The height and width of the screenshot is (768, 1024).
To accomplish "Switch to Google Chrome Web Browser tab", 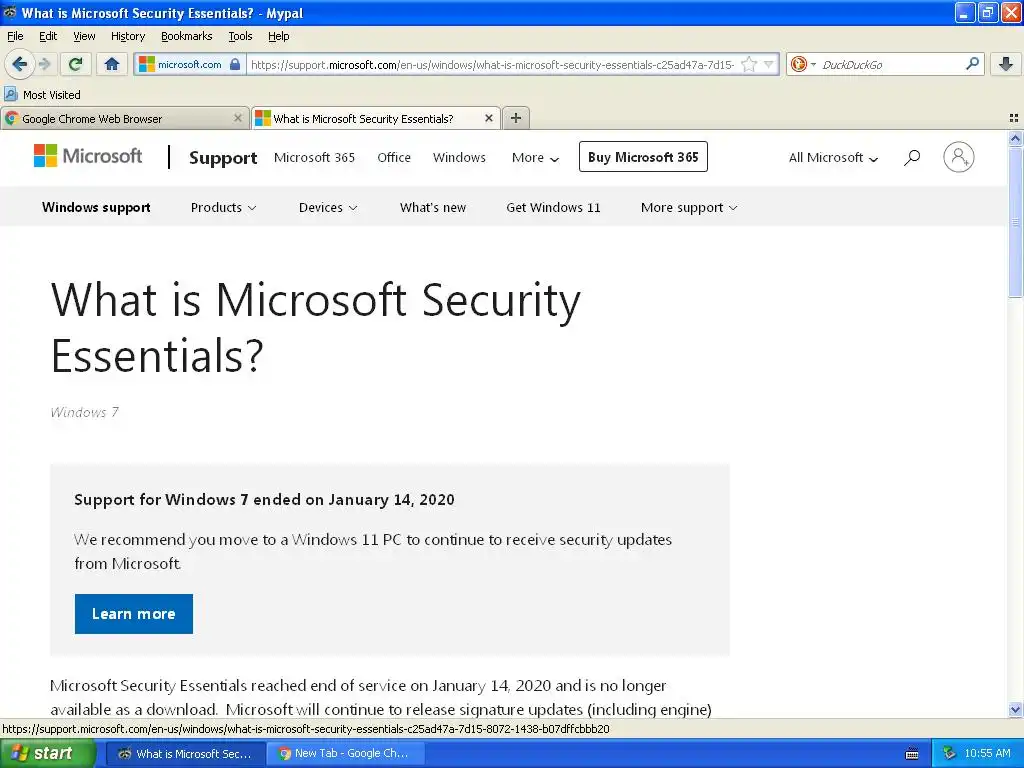I will click(124, 118).
